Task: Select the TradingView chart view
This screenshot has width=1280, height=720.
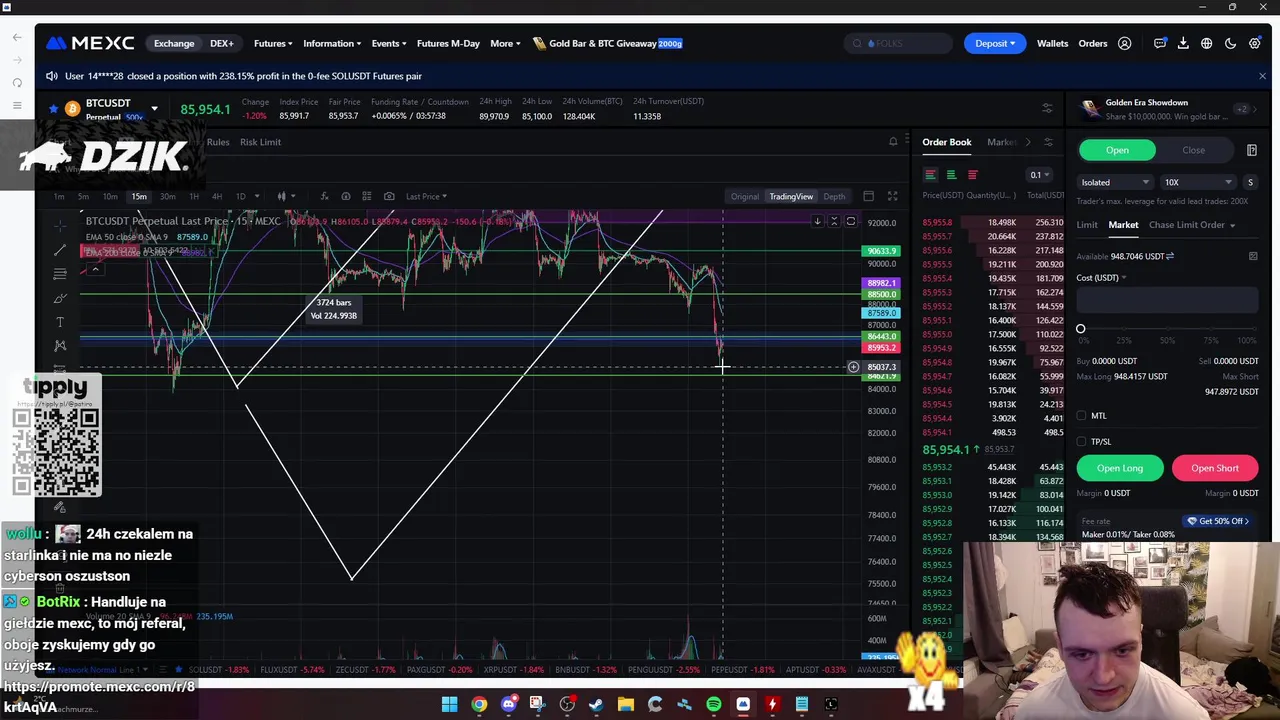Action: pyautogui.click(x=791, y=196)
